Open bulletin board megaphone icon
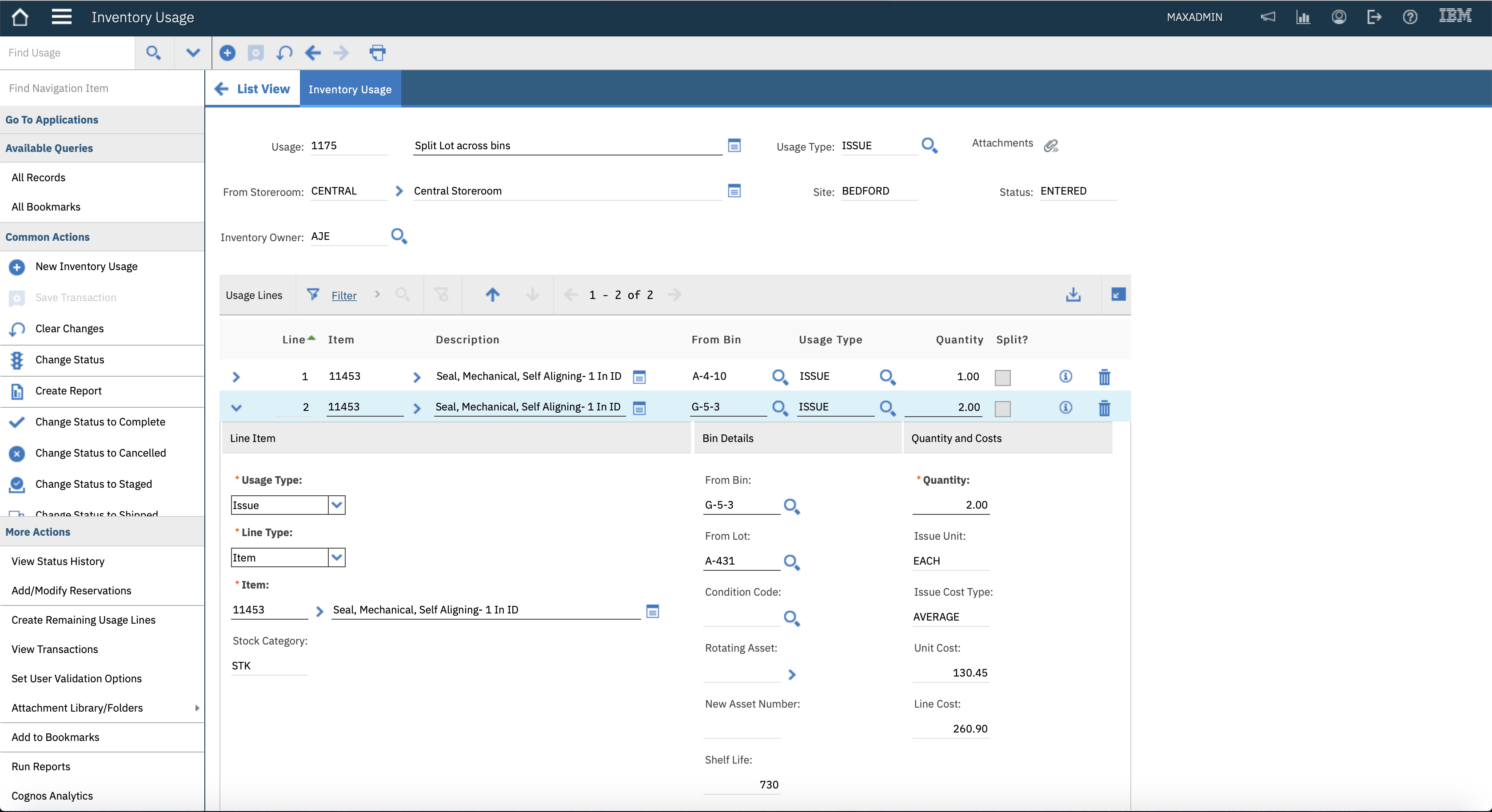1492x812 pixels. click(x=1268, y=17)
